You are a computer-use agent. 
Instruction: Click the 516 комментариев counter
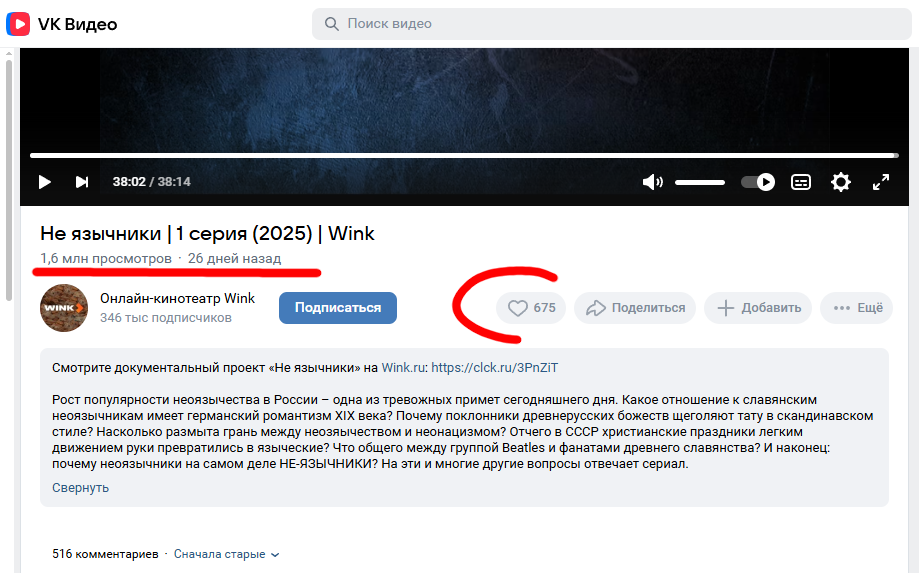coord(105,554)
